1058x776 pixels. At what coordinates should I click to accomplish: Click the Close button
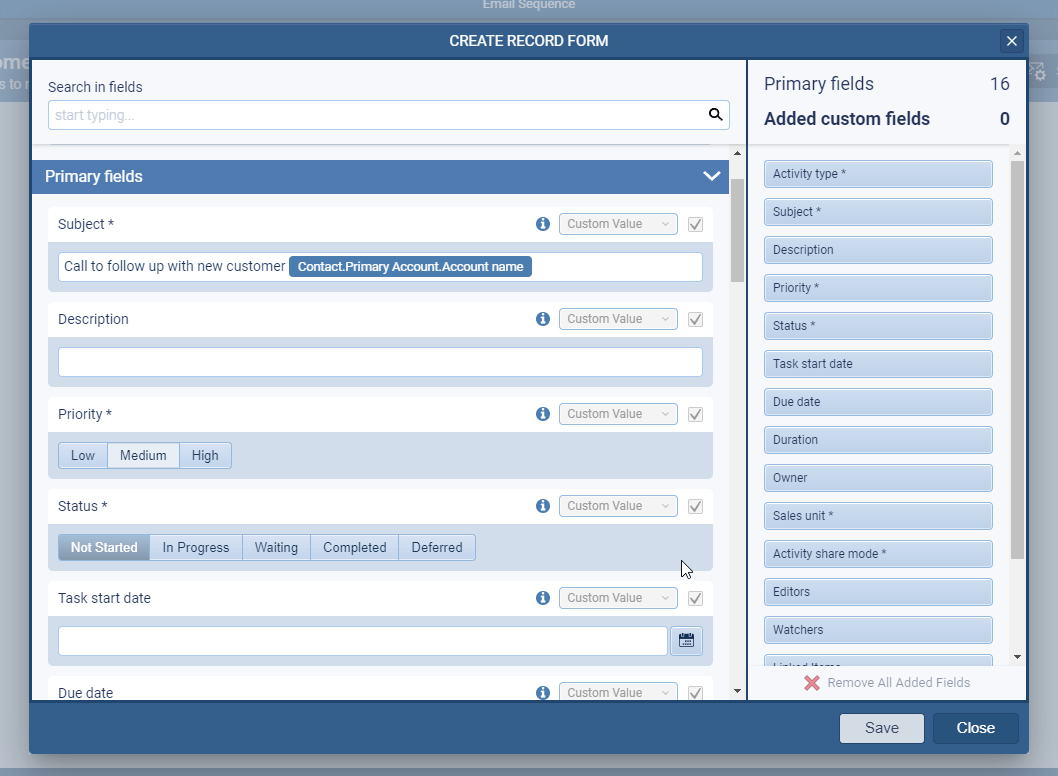click(975, 728)
